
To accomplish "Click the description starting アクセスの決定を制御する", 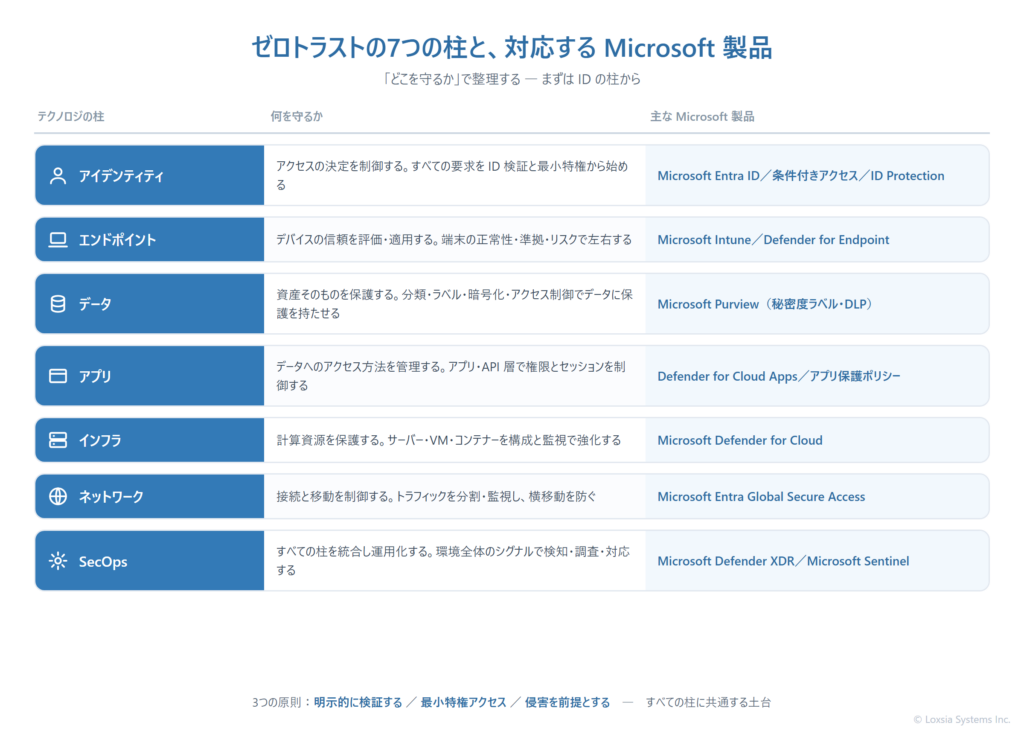I will pyautogui.click(x=452, y=176).
